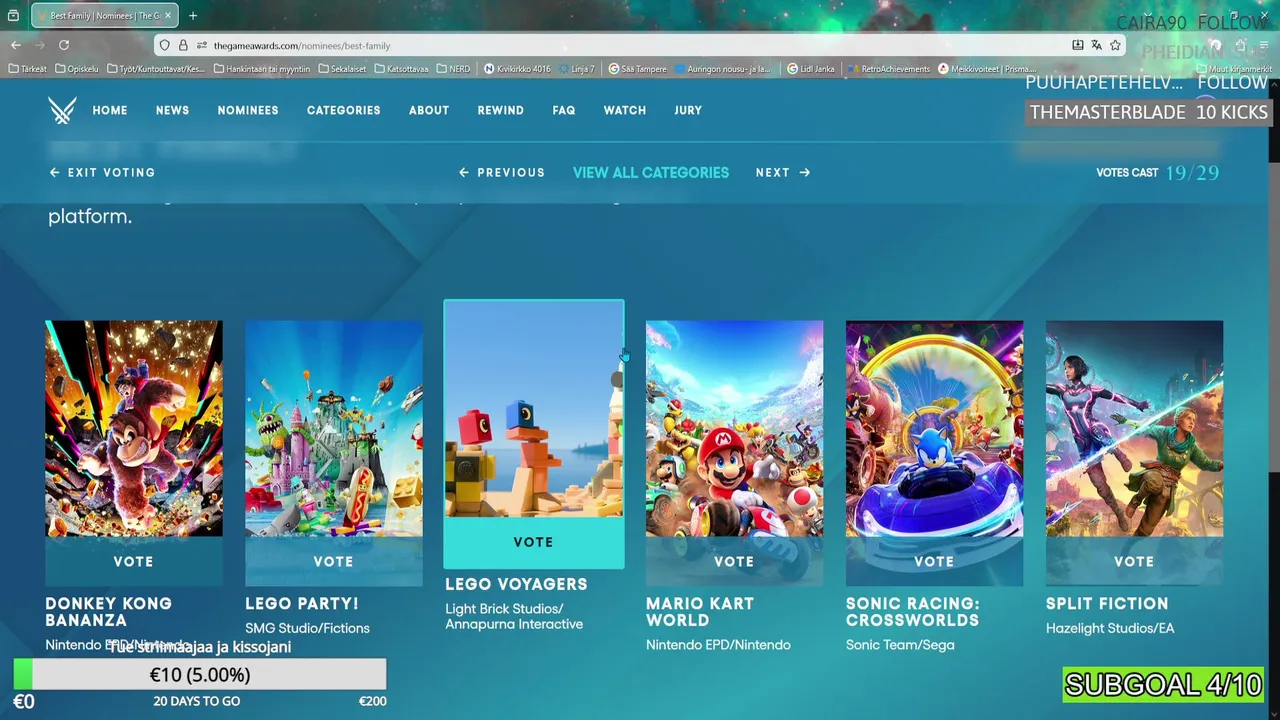Viewport: 1280px width, 720px height.
Task: Open the FAQ menu item
Action: pyautogui.click(x=564, y=110)
